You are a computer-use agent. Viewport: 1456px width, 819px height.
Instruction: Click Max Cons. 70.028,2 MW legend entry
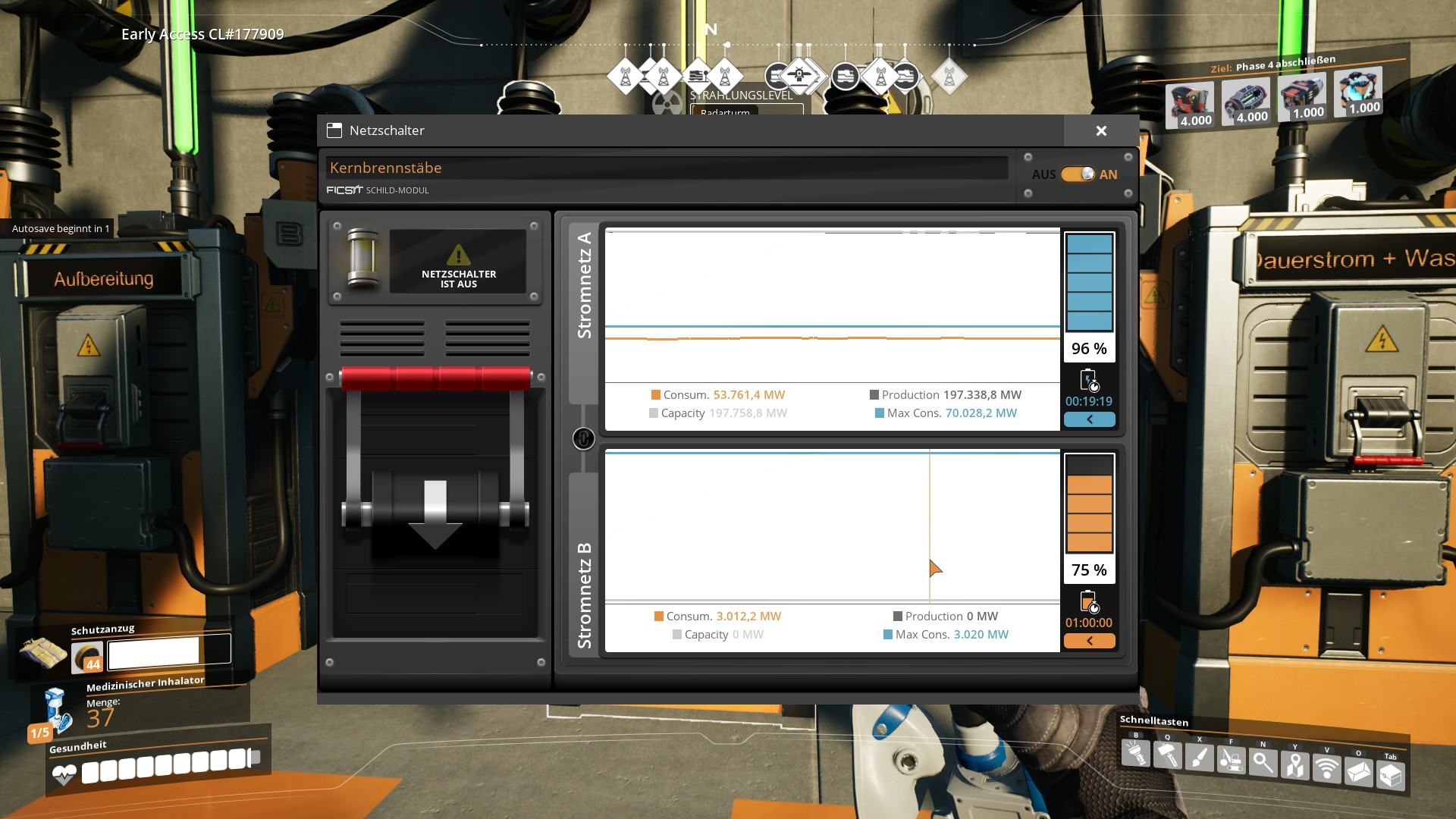click(946, 413)
